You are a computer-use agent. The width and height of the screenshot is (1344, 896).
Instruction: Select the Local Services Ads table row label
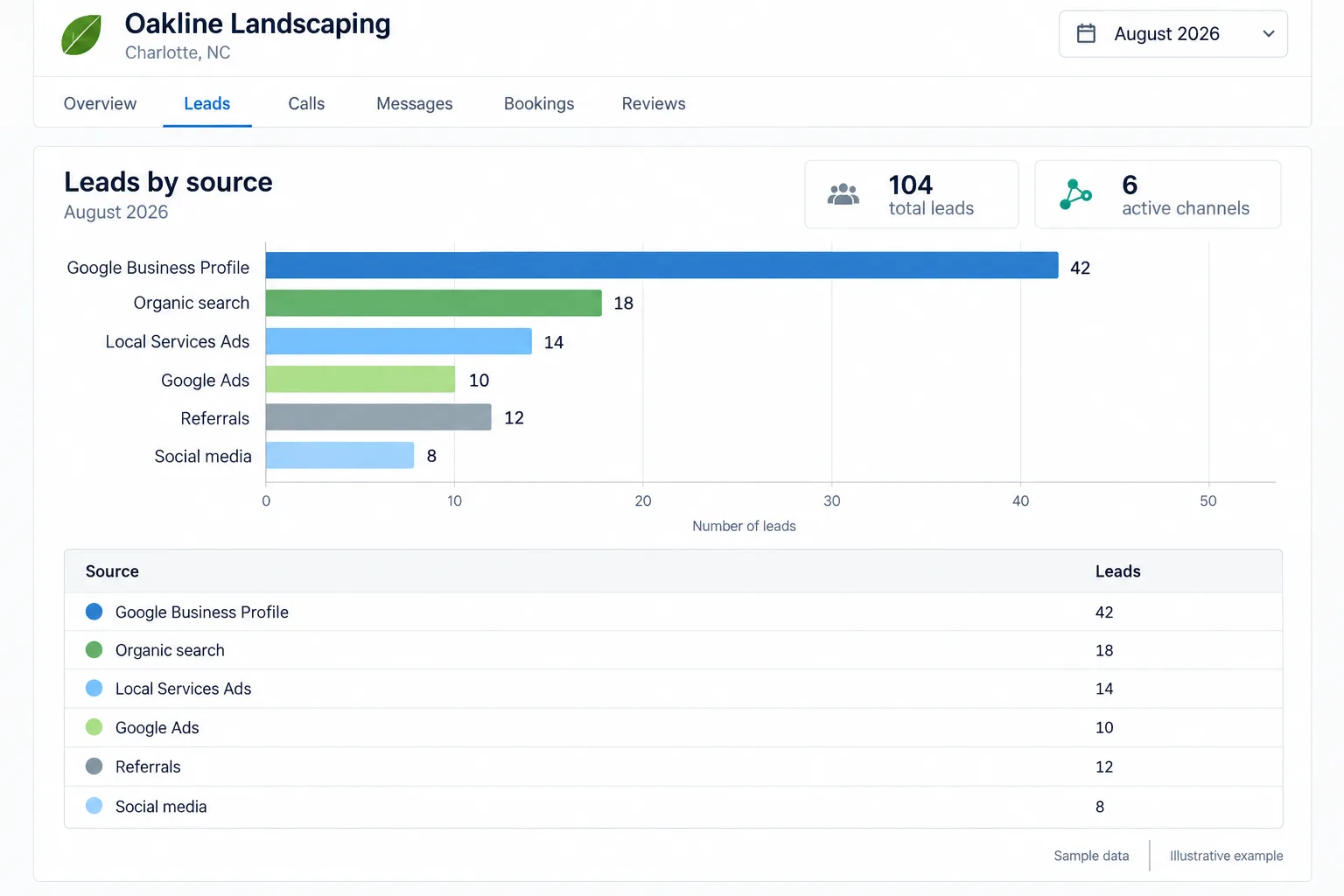[183, 689]
